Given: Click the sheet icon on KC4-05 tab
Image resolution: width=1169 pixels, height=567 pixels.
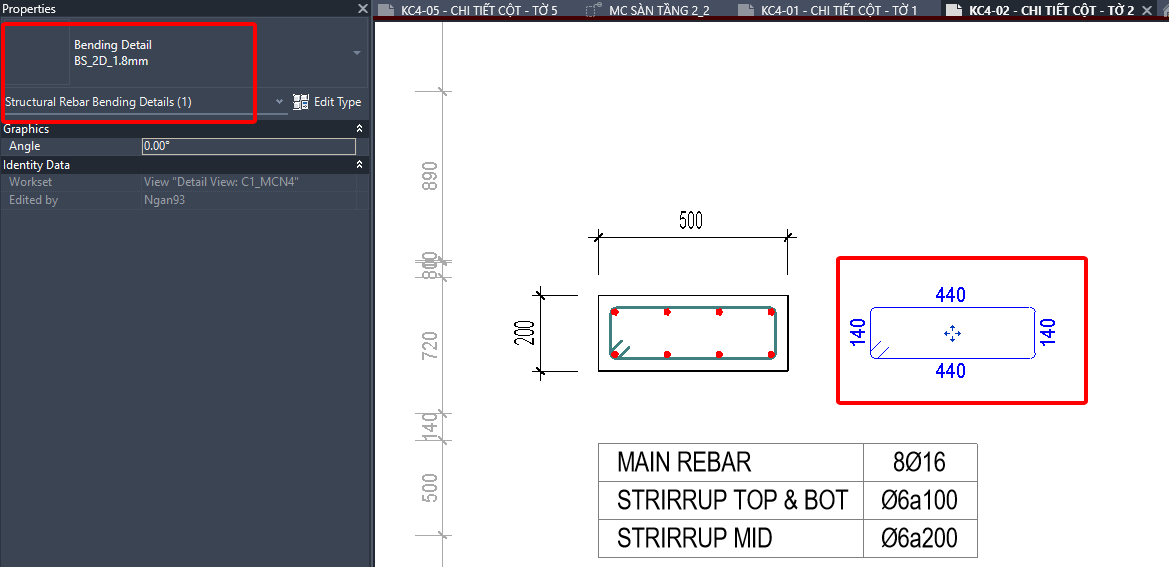Looking at the screenshot, I should point(386,10).
